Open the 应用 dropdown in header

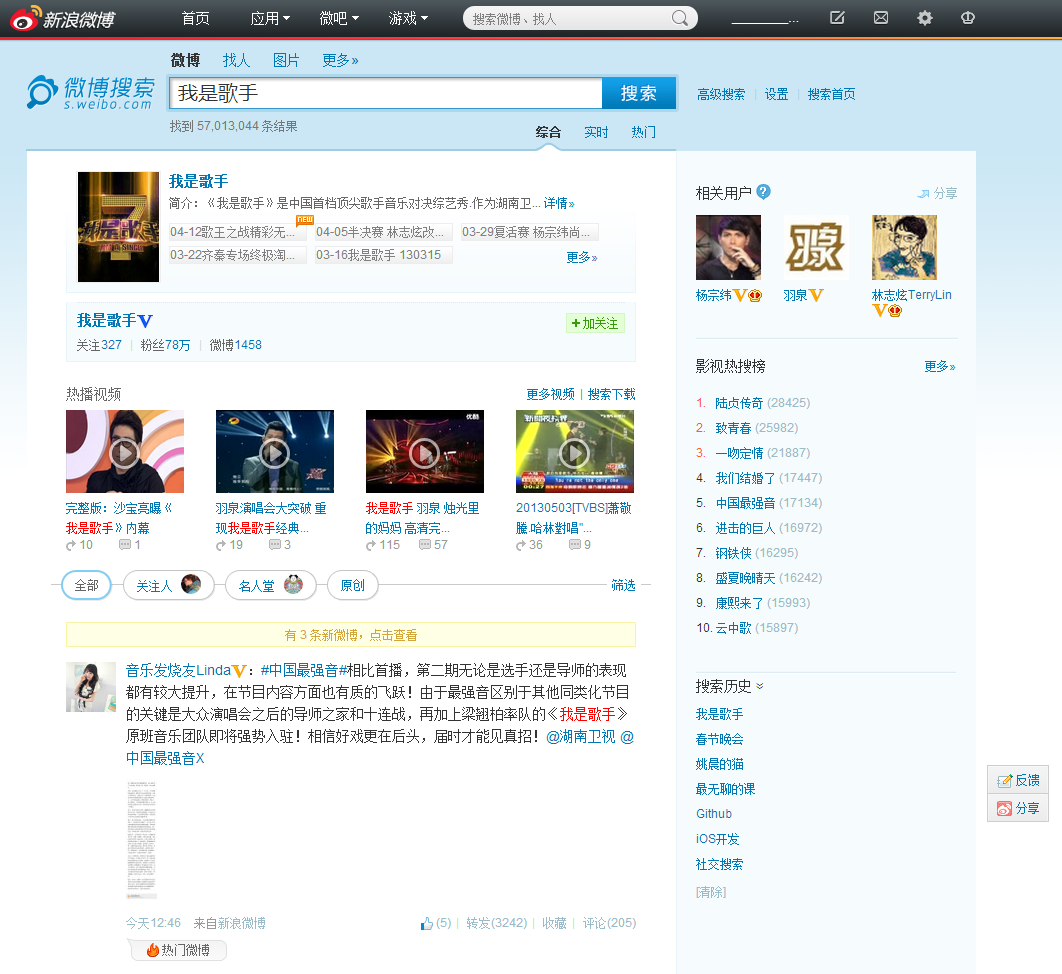(x=270, y=18)
